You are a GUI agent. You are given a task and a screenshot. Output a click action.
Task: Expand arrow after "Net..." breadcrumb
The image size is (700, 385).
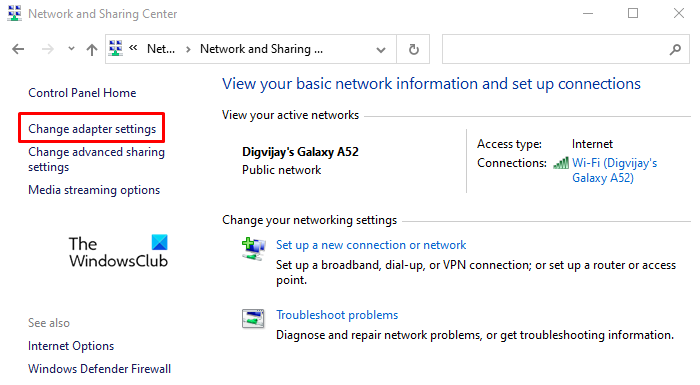[x=188, y=49]
